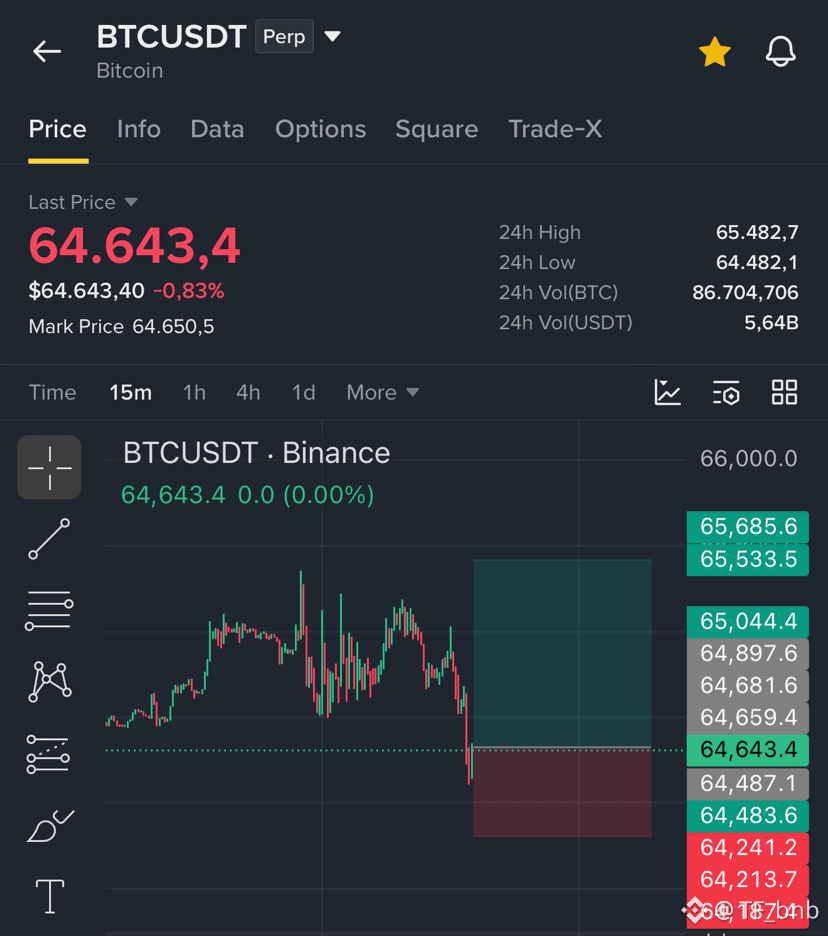
Task: Click the 65,044.4 green price label
Action: pos(747,621)
